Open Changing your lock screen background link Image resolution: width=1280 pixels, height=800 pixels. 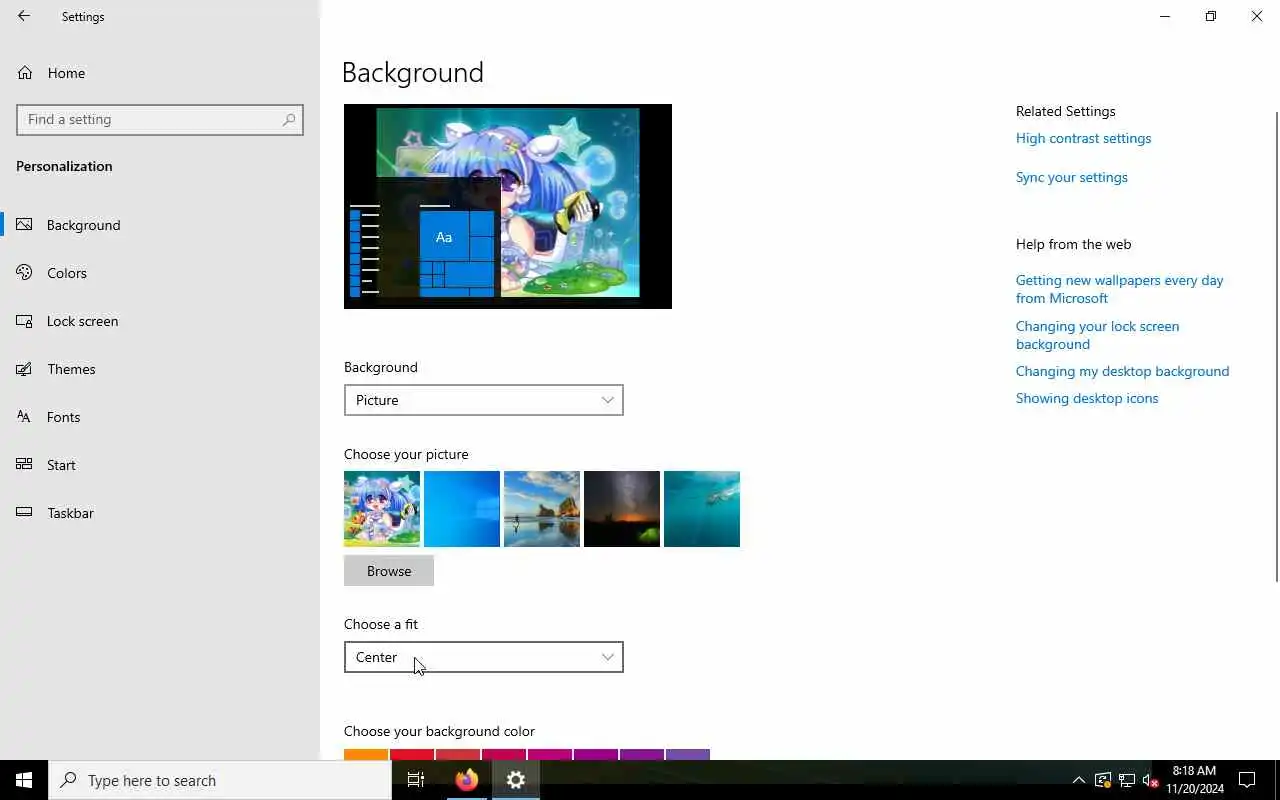click(1097, 335)
